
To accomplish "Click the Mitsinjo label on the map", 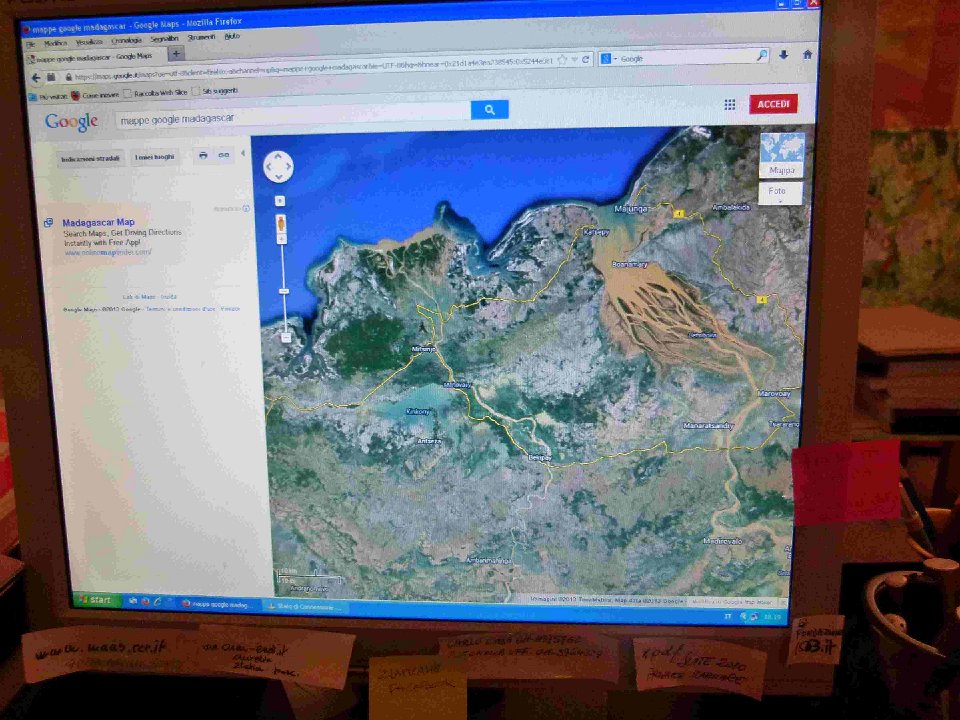I will pyautogui.click(x=424, y=349).
